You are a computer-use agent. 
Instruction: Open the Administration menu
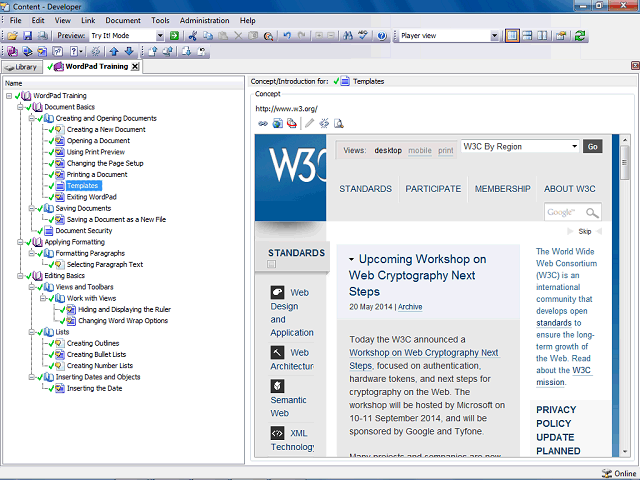(x=204, y=20)
